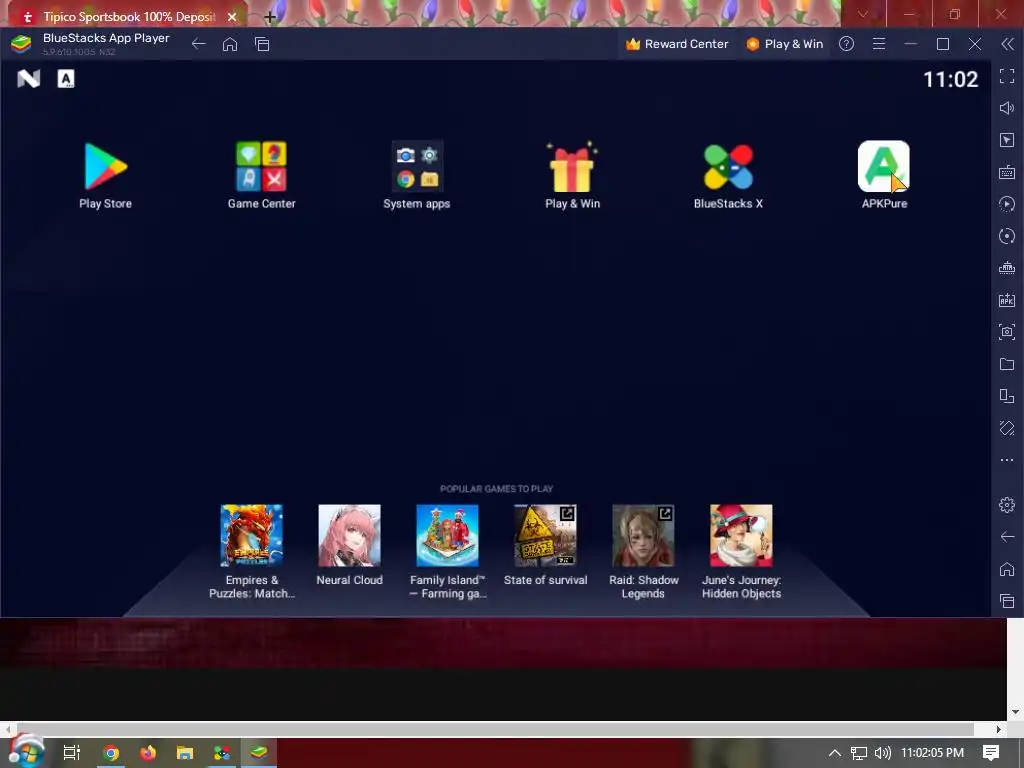Show more sidebar tools via three dots
This screenshot has width=1024, height=768.
pyautogui.click(x=1007, y=460)
